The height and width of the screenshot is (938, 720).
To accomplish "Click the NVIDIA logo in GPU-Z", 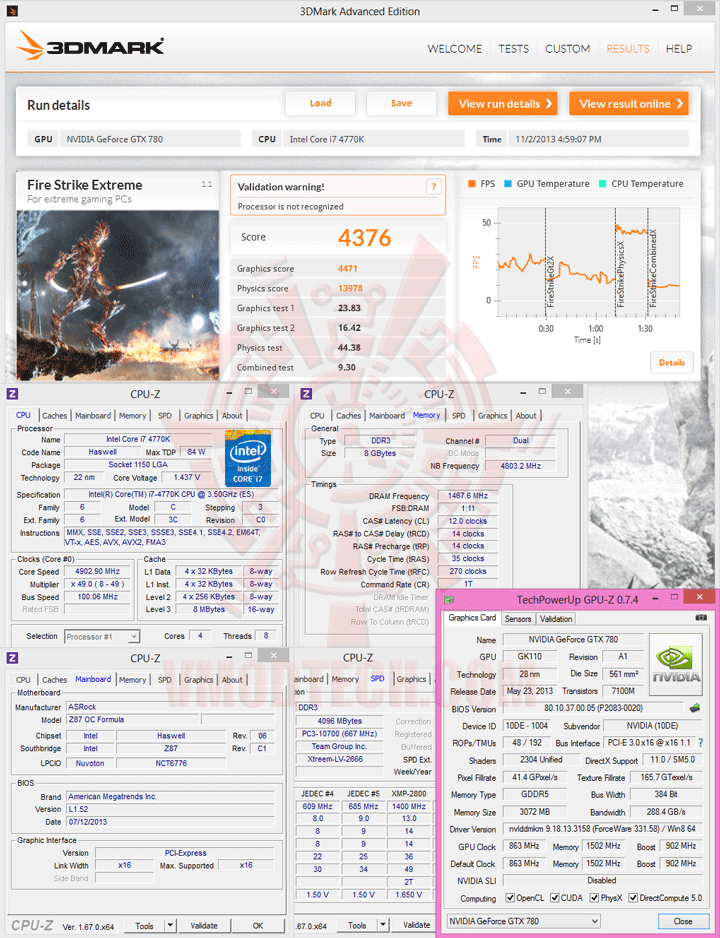I will click(676, 664).
